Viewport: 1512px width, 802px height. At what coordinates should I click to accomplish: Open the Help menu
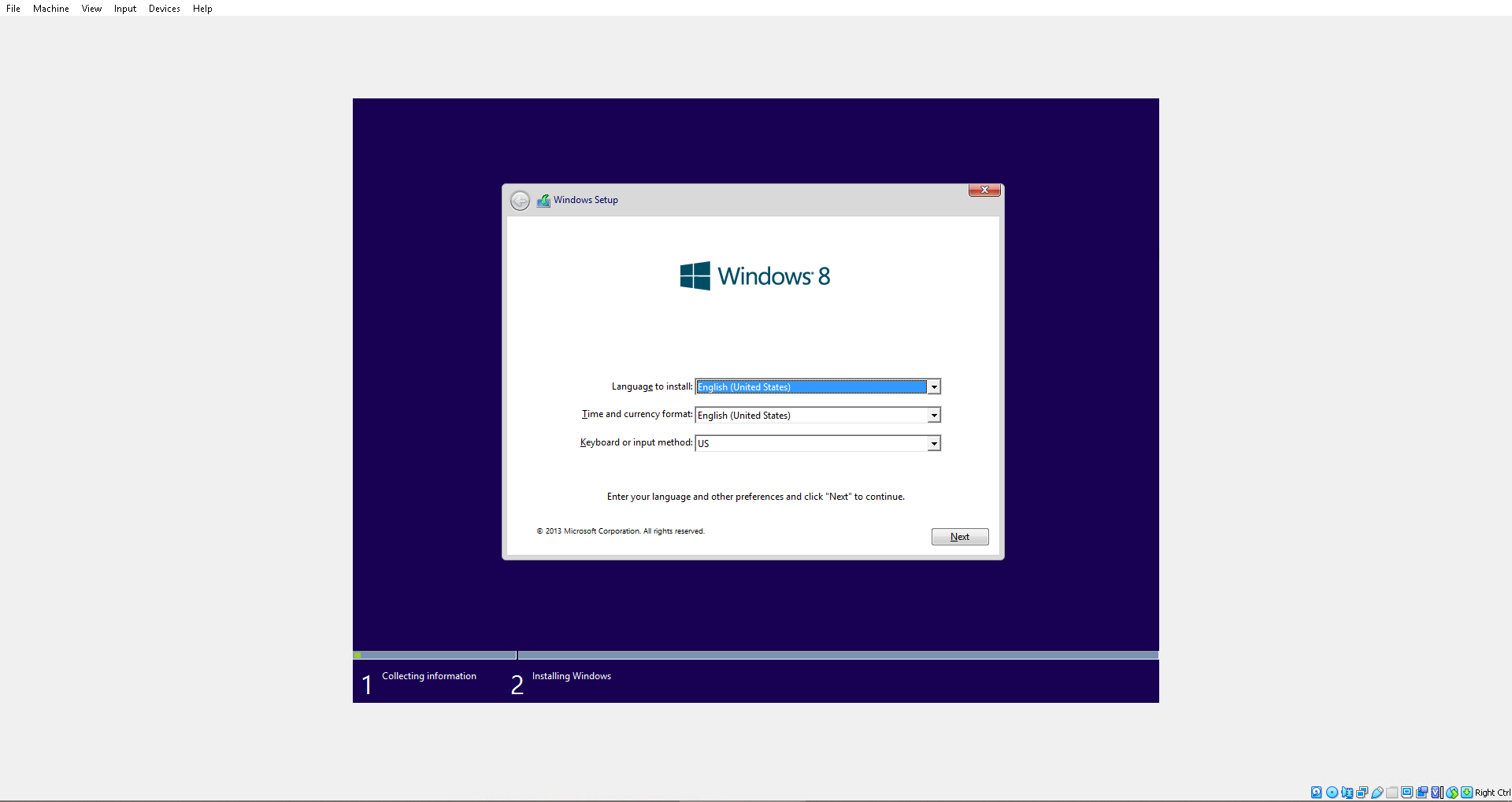coord(202,9)
